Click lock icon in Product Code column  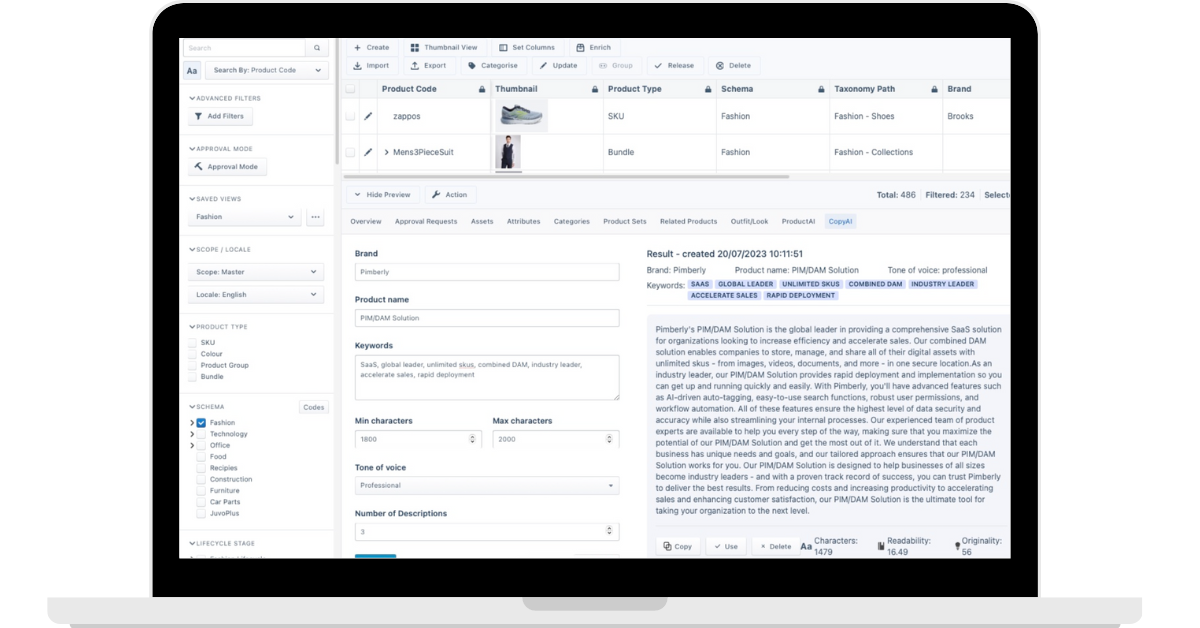click(x=481, y=89)
